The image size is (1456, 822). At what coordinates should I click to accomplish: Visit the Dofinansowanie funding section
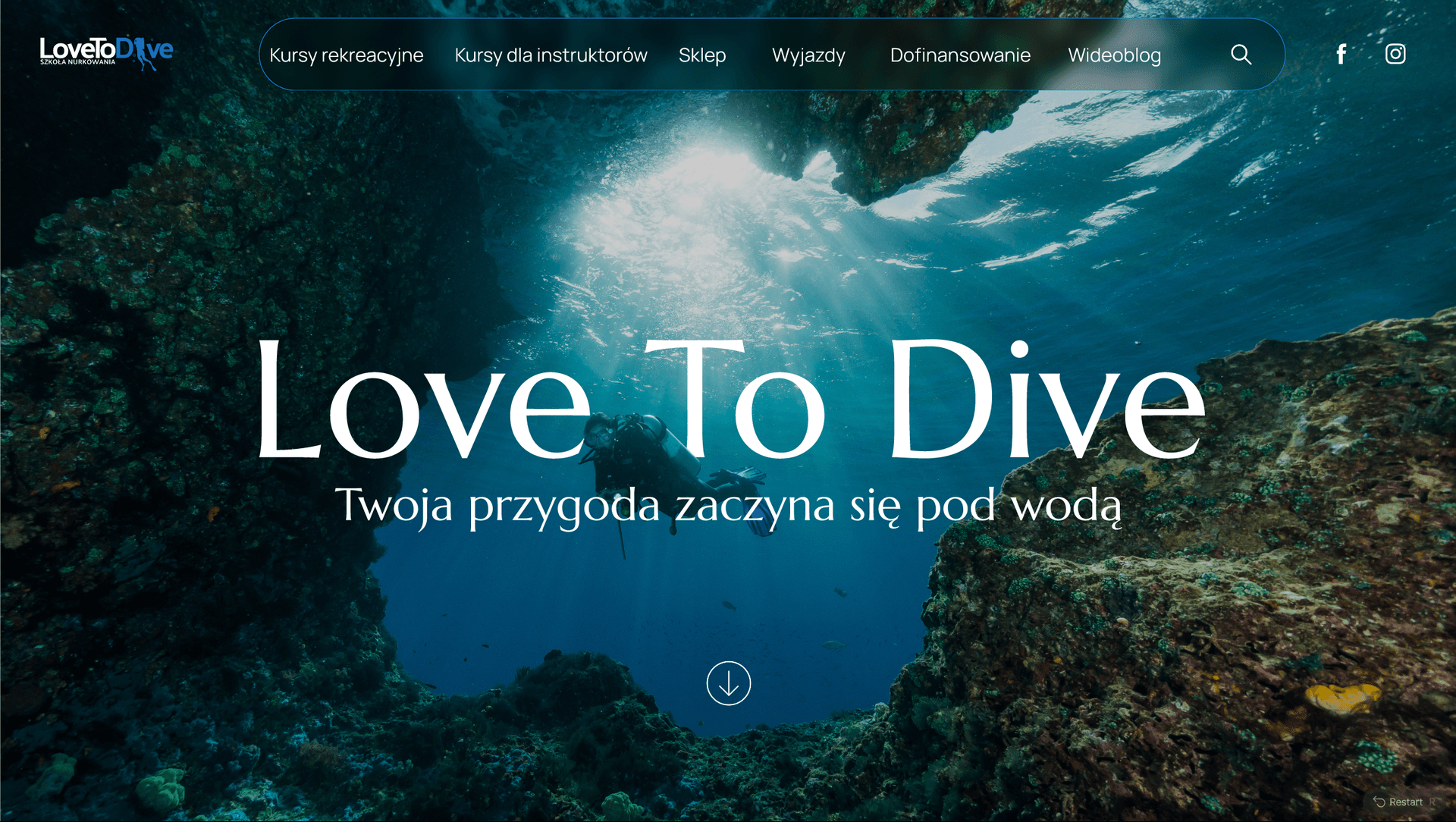coord(960,55)
